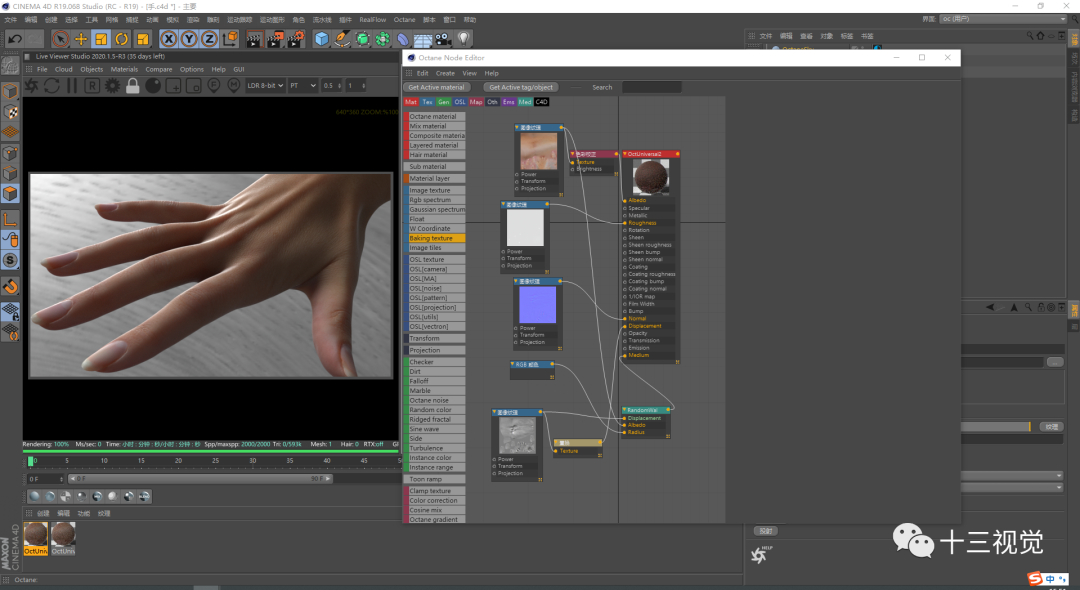The image size is (1080, 590).
Task: Toggle the Live Viewer resolution lock
Action: 133,85
